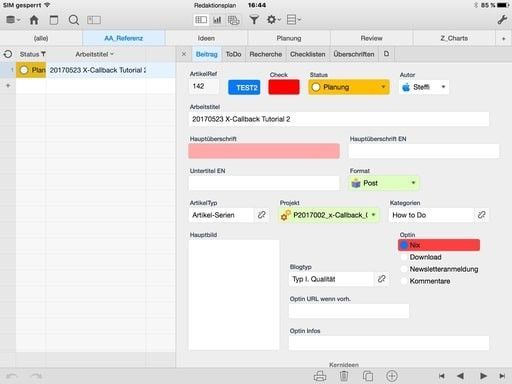Image resolution: width=512 pixels, height=384 pixels.
Task: Add new record with plus circle
Action: click(x=392, y=376)
